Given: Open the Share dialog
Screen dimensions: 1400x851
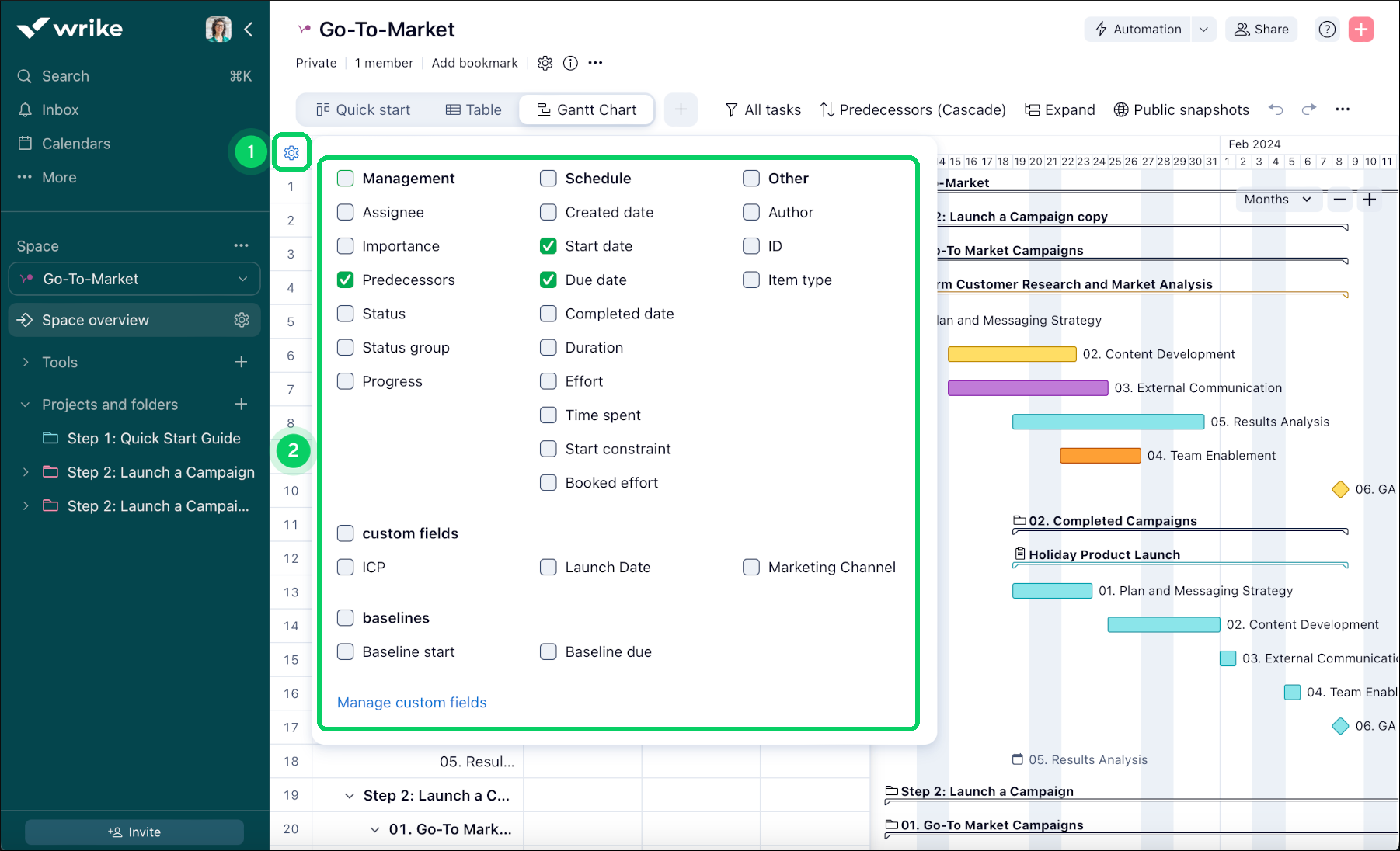Looking at the screenshot, I should coord(1261,29).
